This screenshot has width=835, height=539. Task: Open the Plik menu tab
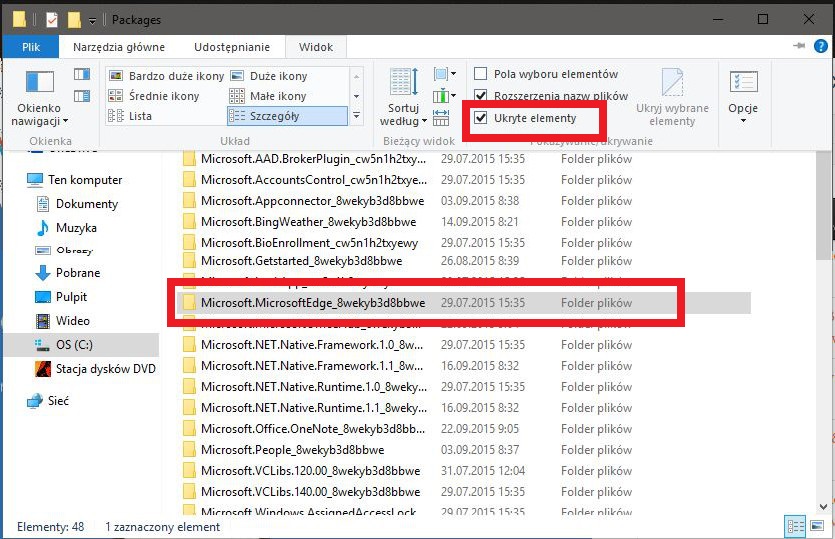31,47
